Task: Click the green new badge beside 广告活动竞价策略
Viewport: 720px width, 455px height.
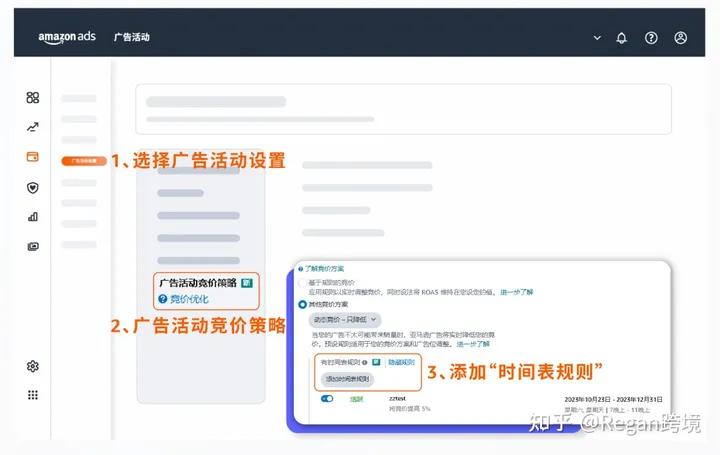Action: [247, 283]
